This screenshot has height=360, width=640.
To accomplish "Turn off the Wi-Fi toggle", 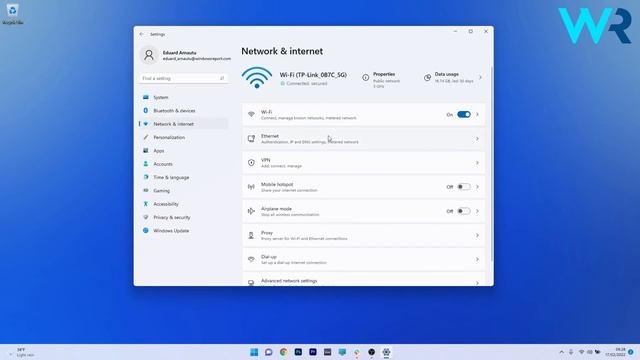I will point(464,114).
